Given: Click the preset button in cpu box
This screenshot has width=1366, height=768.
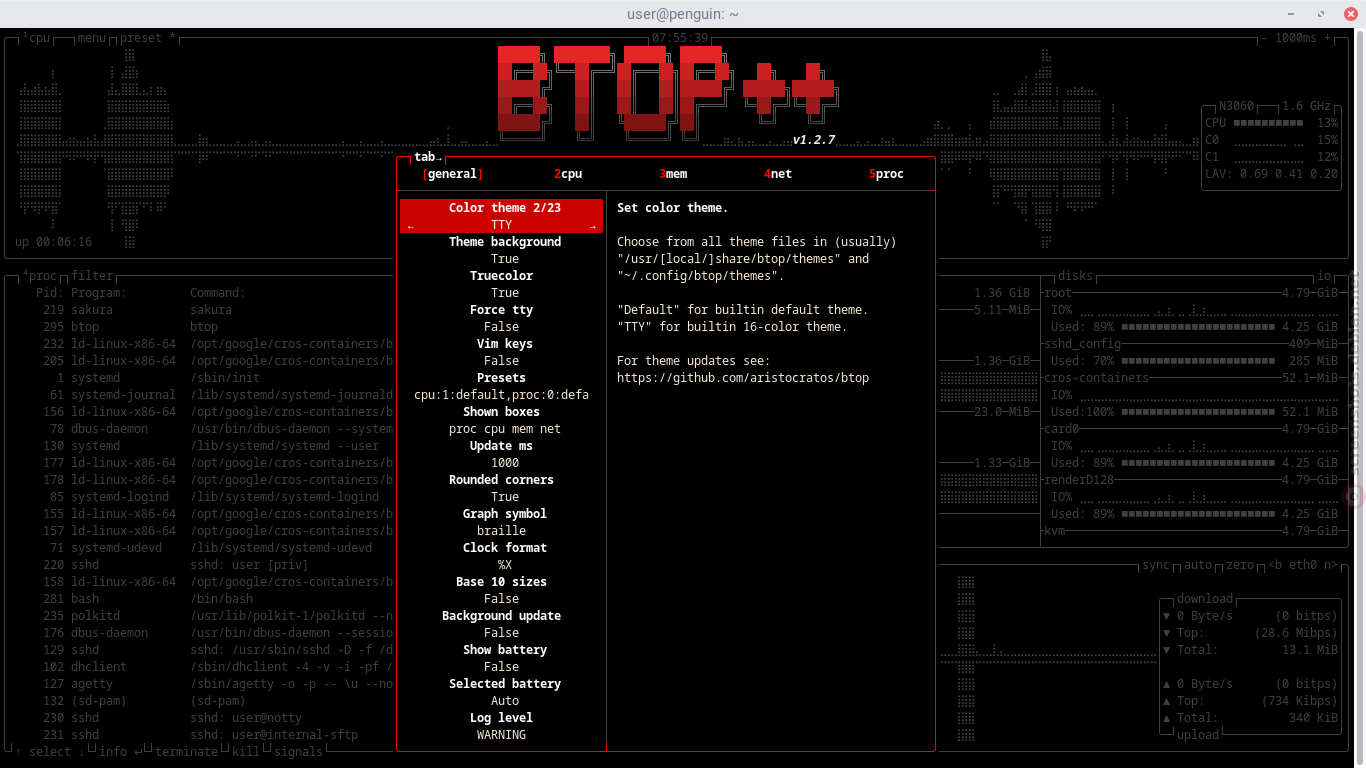Looking at the screenshot, I should (x=147, y=38).
